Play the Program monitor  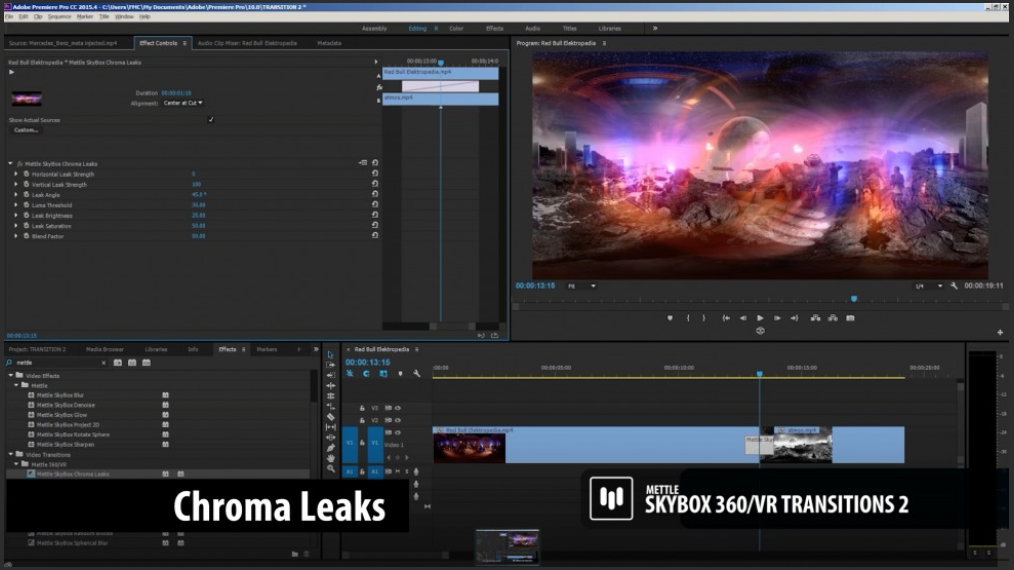pyautogui.click(x=760, y=318)
